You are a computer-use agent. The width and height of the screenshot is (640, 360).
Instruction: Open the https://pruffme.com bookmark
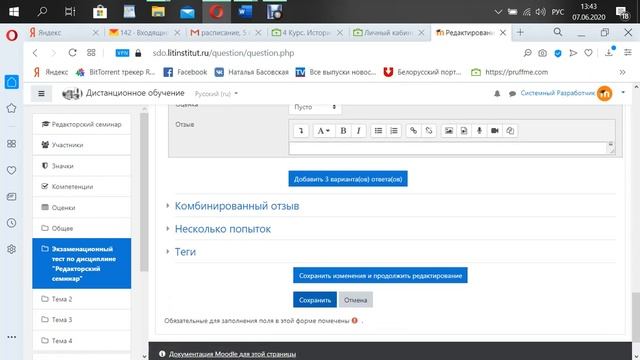coord(509,72)
